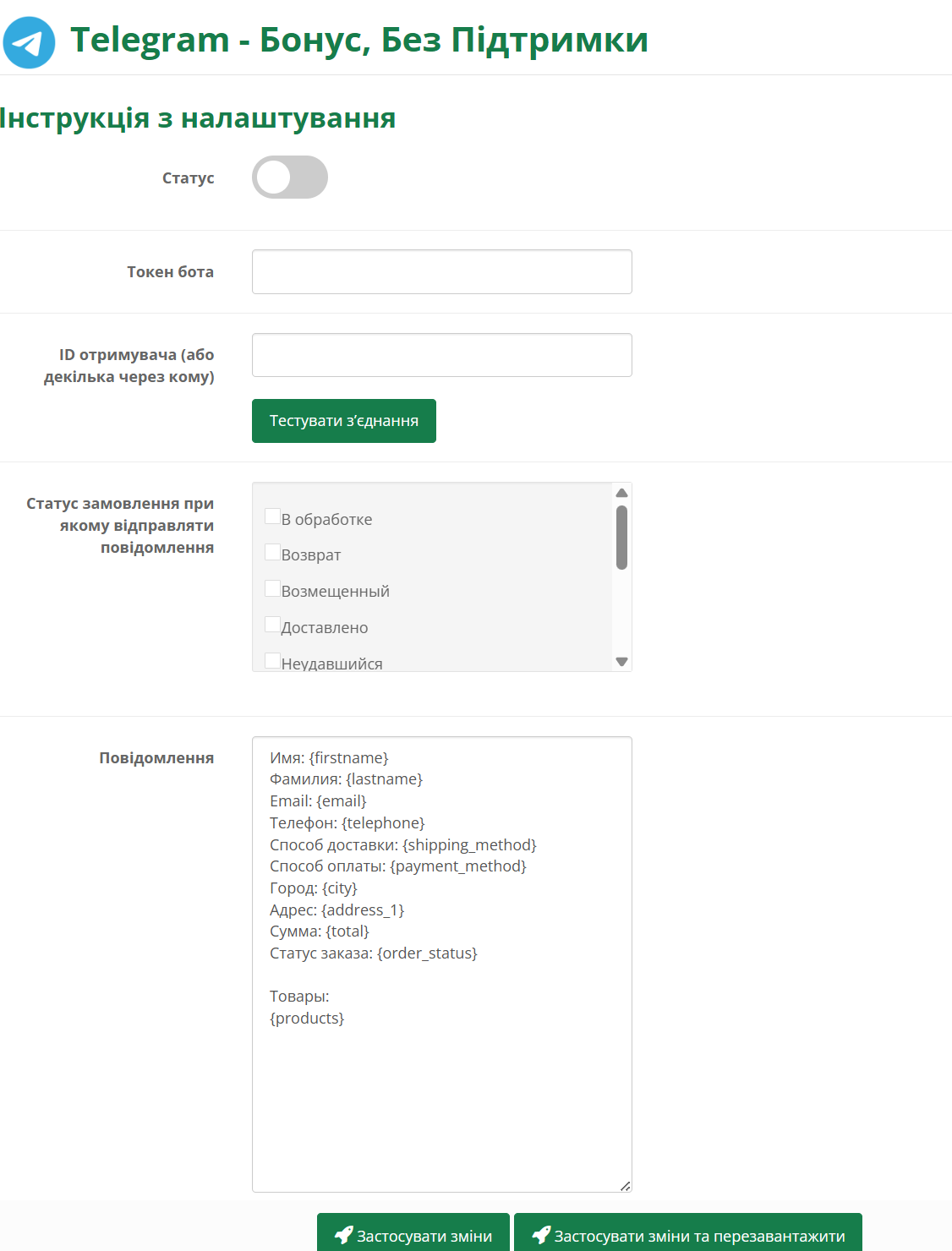Click the line Имя: {firstname}

(329, 758)
